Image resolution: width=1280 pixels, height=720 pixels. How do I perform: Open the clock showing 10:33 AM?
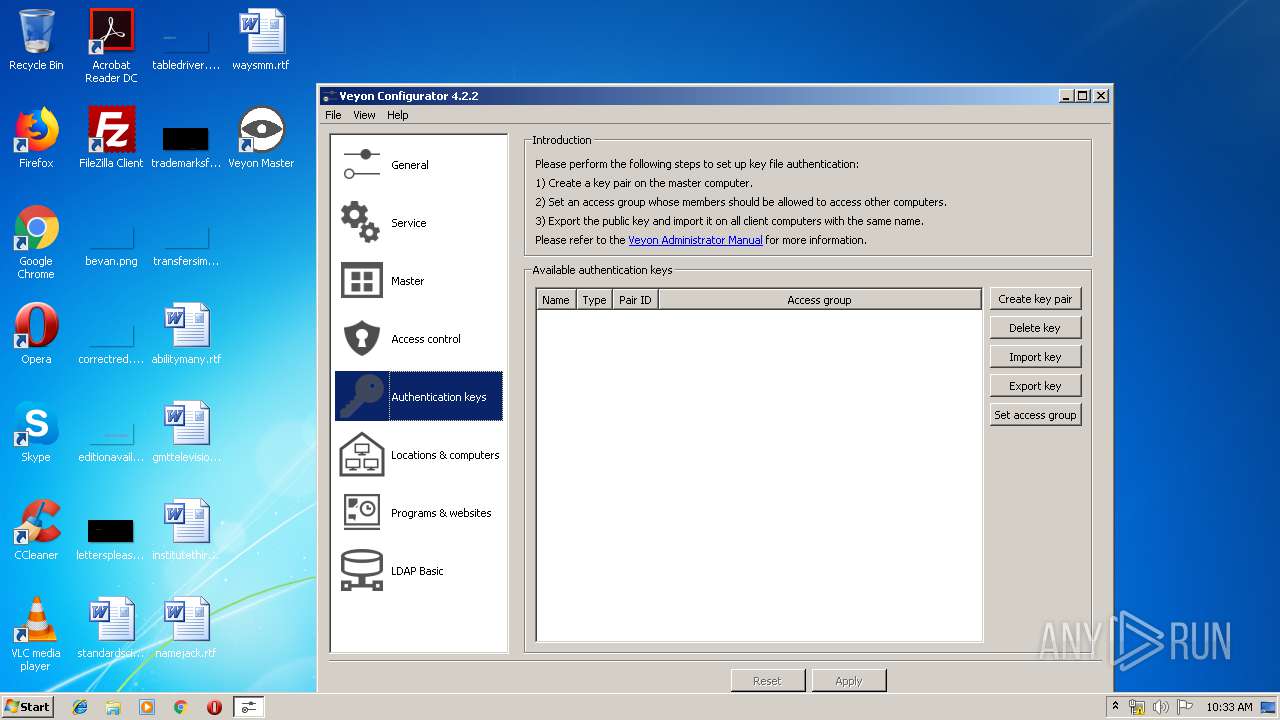coord(1229,707)
